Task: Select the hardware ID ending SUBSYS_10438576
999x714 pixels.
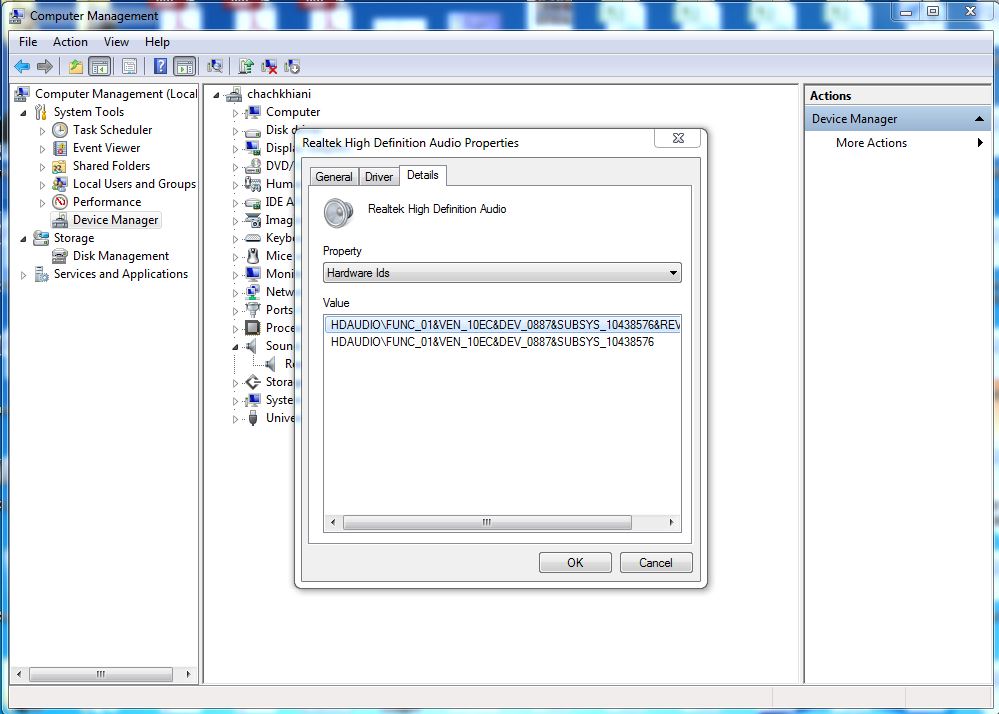Action: (492, 342)
